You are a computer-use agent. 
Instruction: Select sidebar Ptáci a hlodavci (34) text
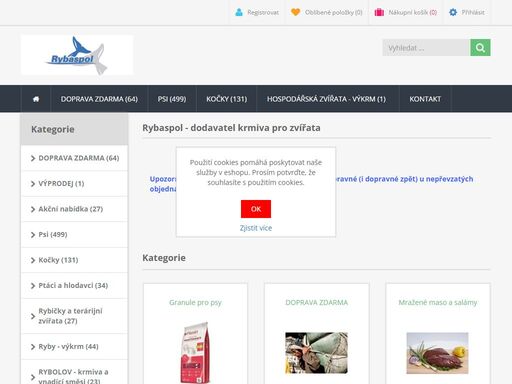(73, 285)
